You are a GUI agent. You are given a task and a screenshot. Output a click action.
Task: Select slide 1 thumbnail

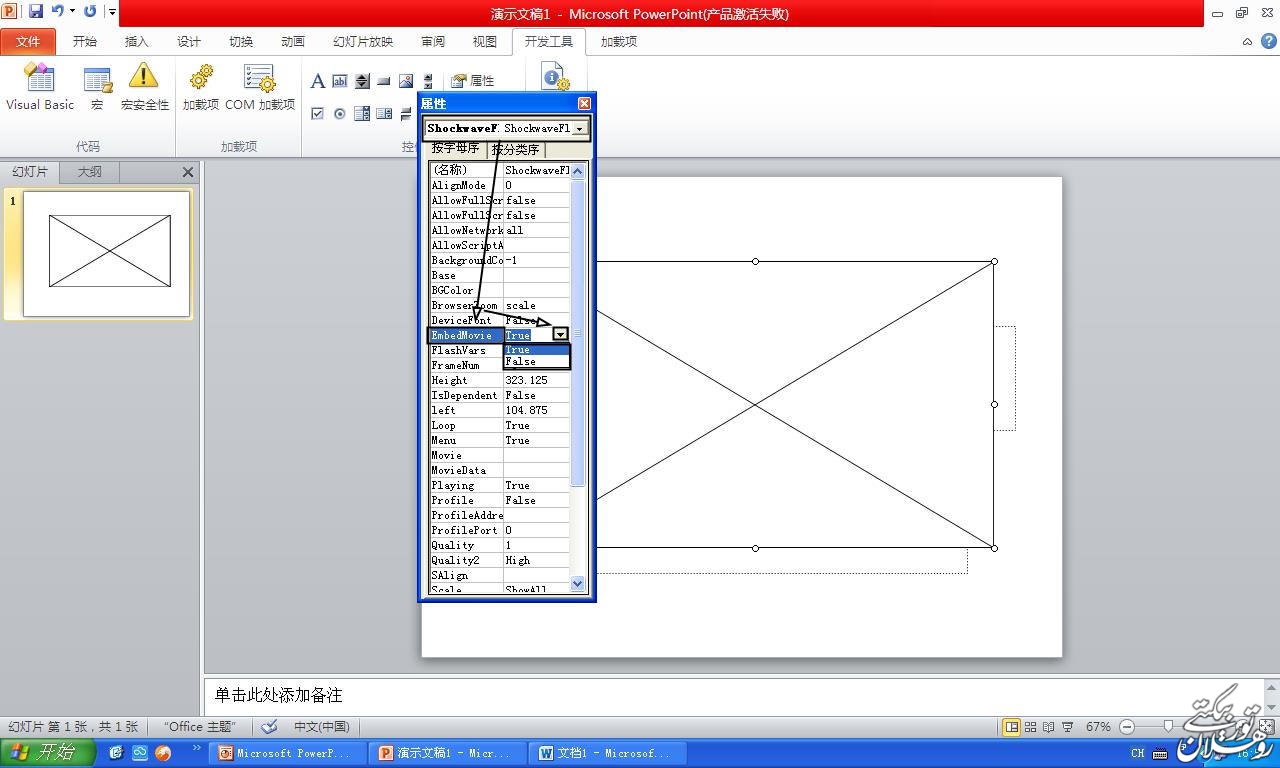click(107, 254)
